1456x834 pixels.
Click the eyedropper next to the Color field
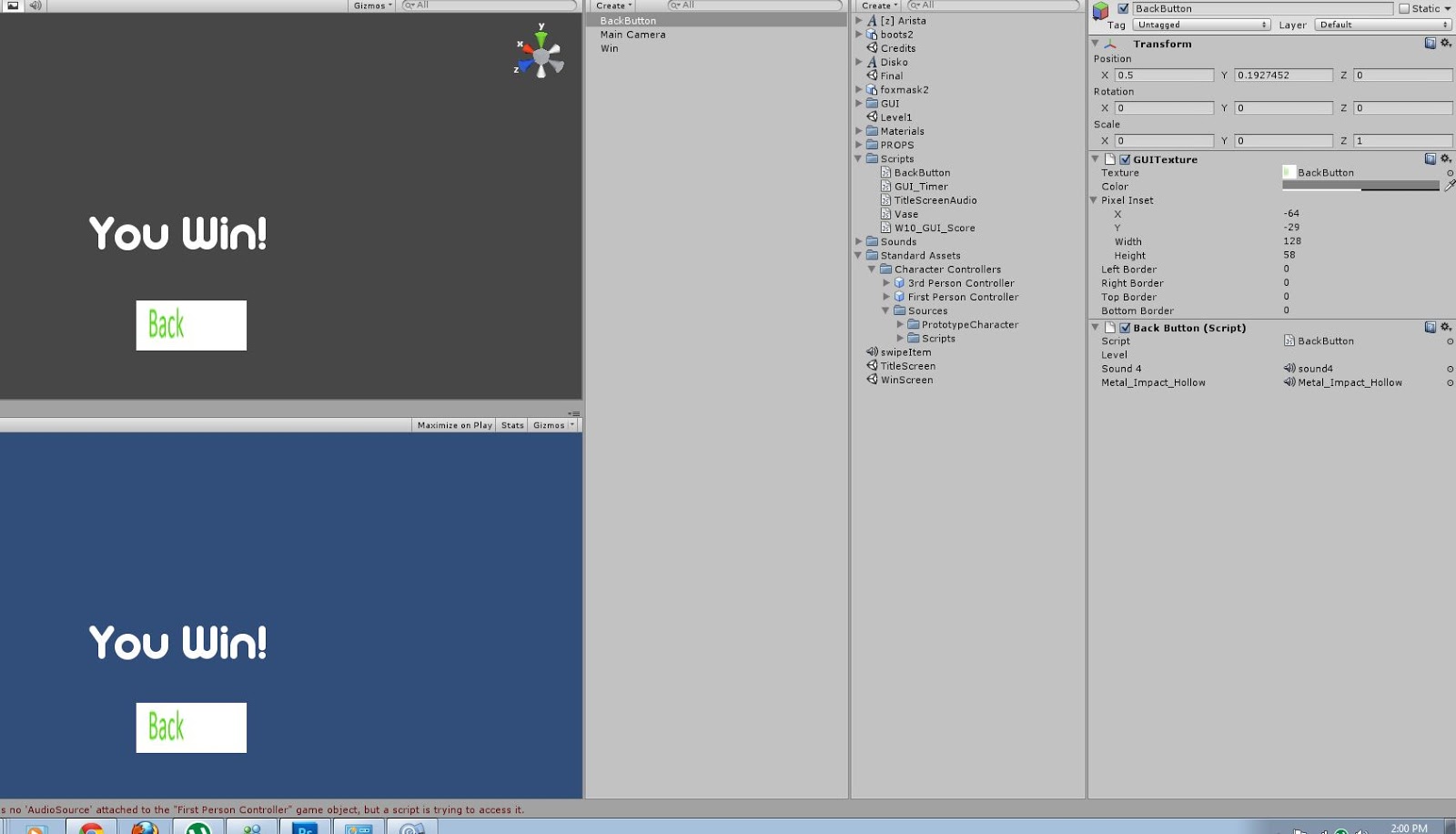pyautogui.click(x=1451, y=185)
